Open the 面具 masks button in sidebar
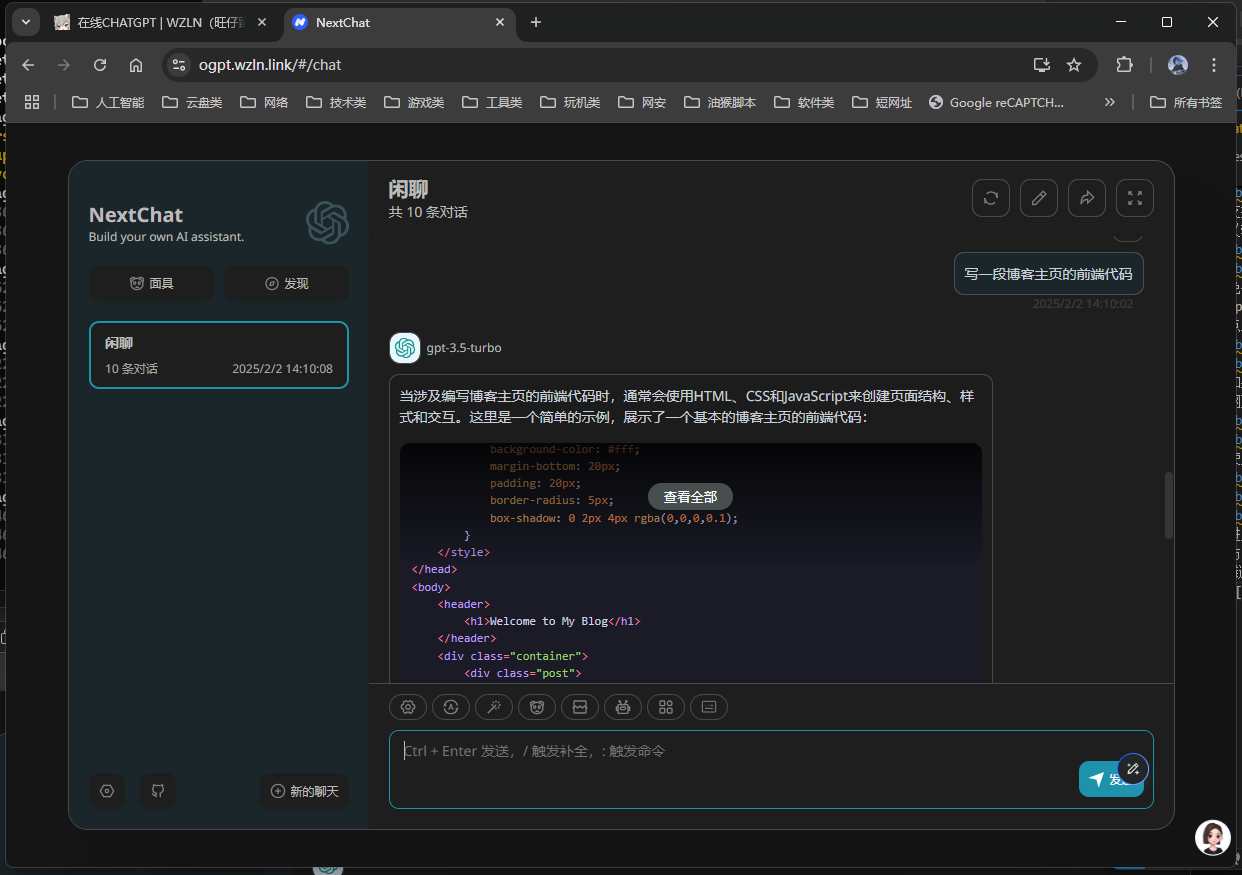The height and width of the screenshot is (875, 1242). pyautogui.click(x=152, y=283)
